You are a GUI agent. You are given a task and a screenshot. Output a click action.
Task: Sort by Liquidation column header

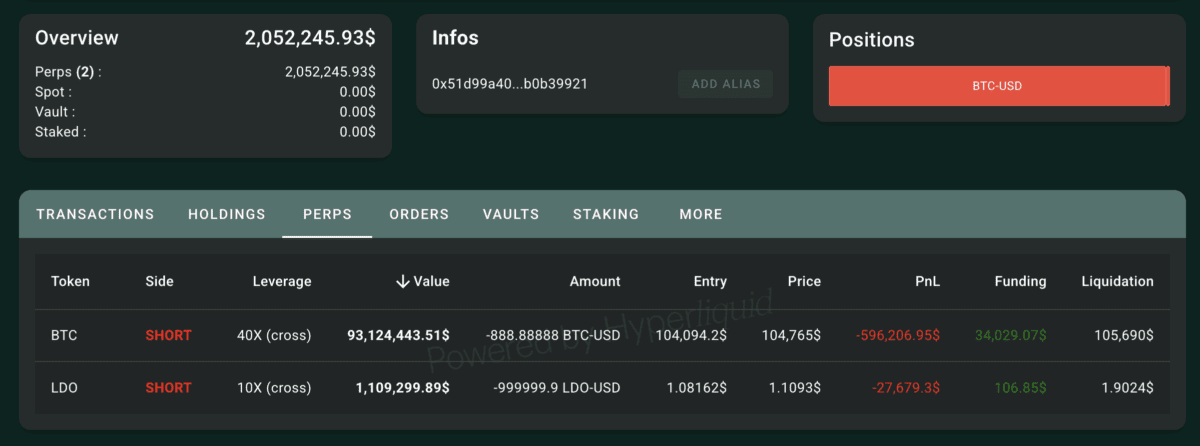click(x=1117, y=282)
